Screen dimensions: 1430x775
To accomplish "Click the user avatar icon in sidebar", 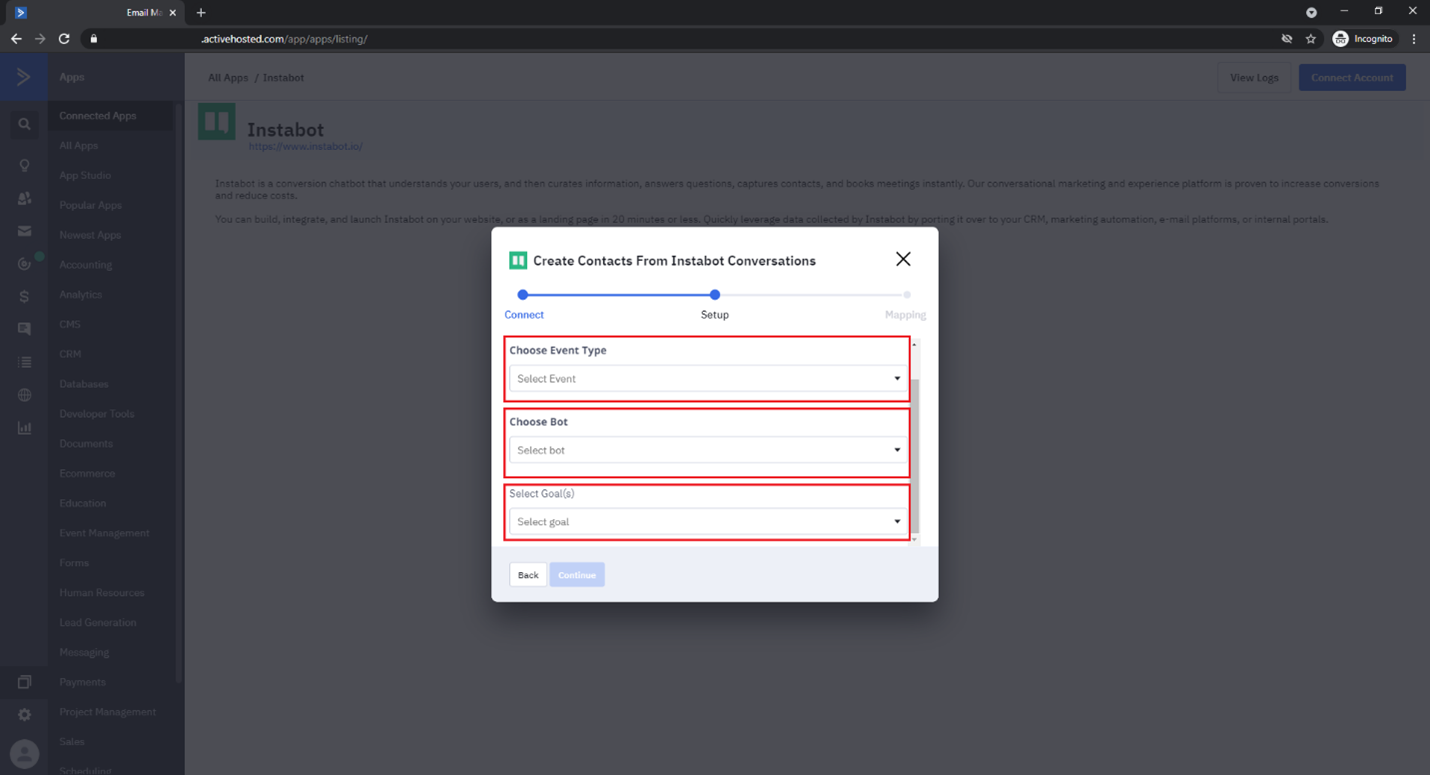I will click(x=24, y=754).
